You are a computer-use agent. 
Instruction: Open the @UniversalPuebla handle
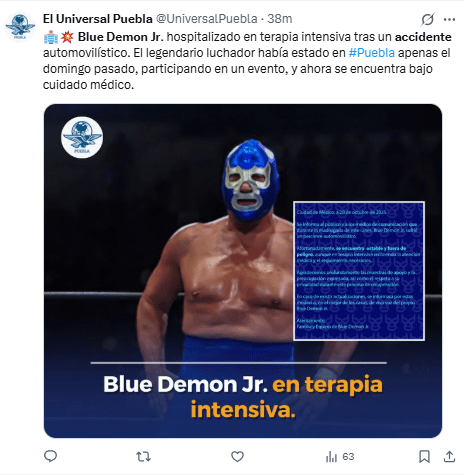click(x=207, y=19)
